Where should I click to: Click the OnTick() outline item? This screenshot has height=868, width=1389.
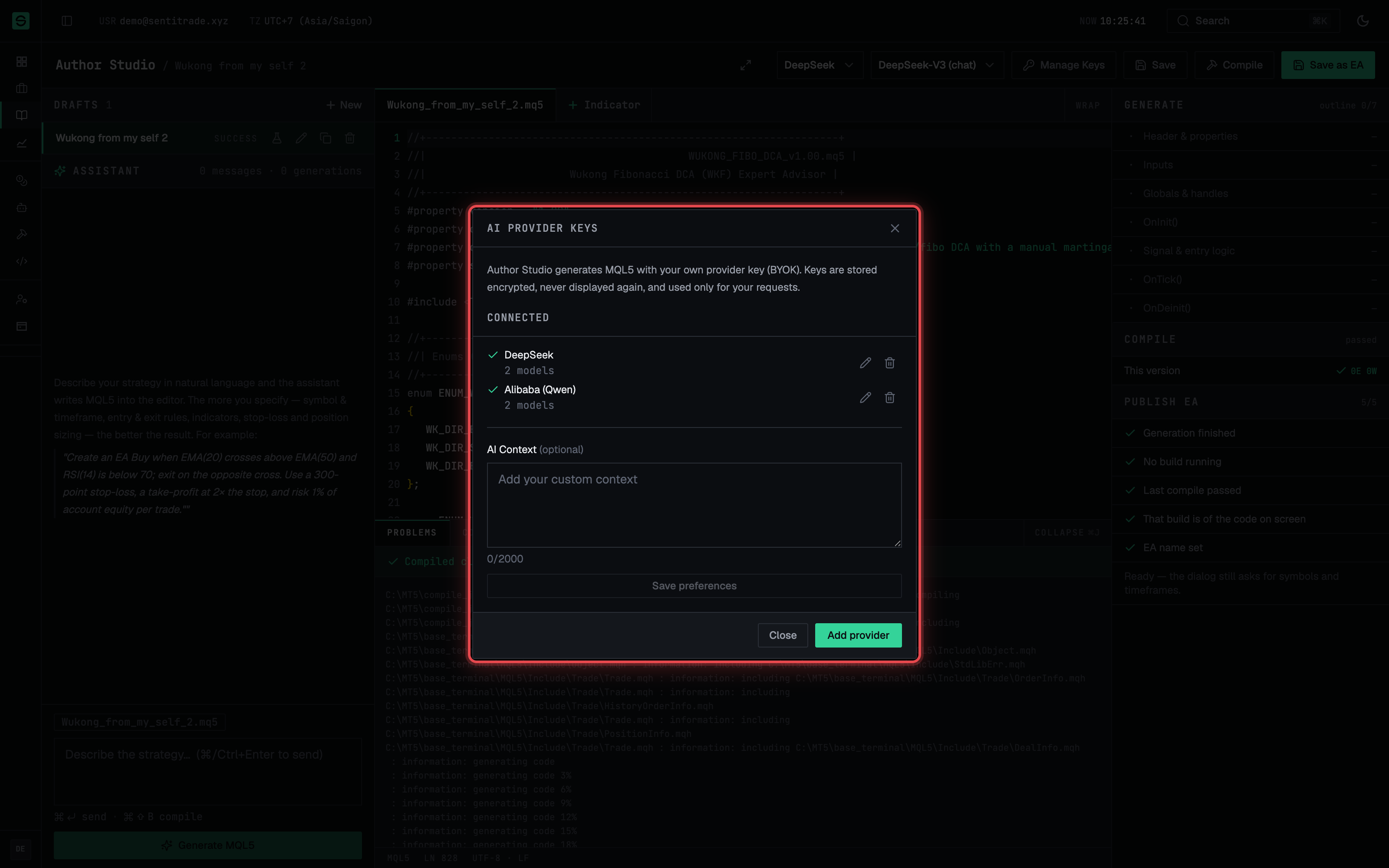[x=1250, y=279]
